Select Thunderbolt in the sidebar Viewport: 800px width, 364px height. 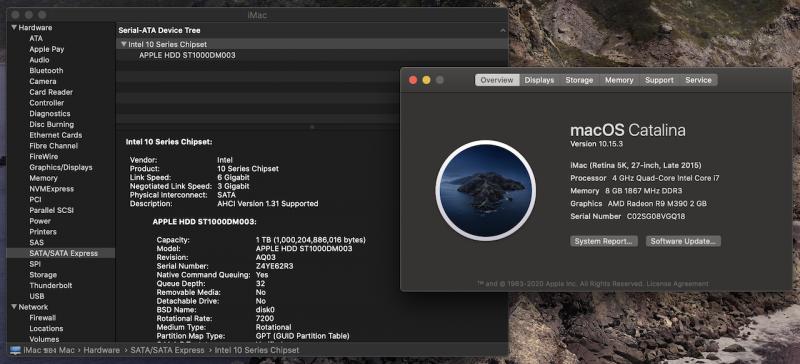point(51,285)
